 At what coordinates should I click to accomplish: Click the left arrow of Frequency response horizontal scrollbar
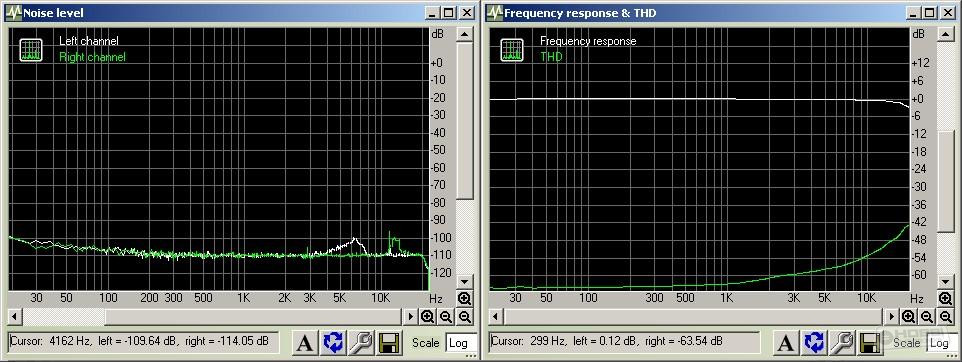tap(496, 317)
